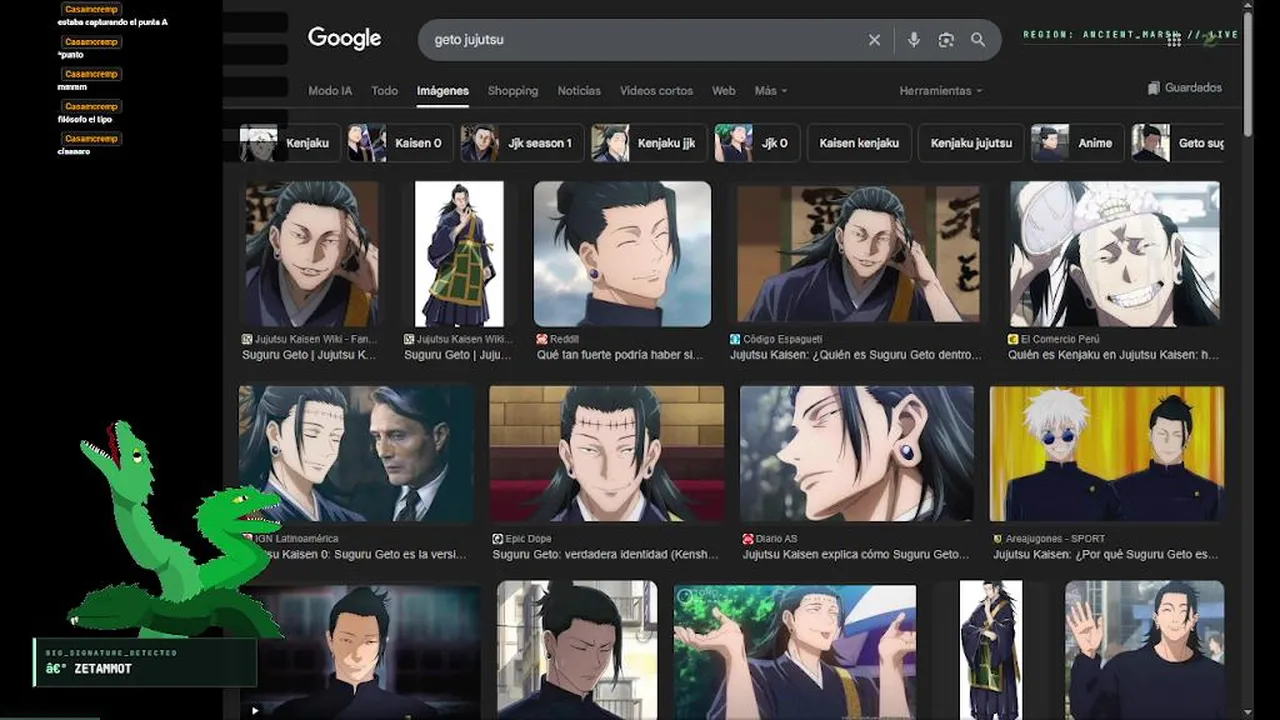This screenshot has height=720, width=1280.
Task: Select the Imágenes tab
Action: coord(443,91)
